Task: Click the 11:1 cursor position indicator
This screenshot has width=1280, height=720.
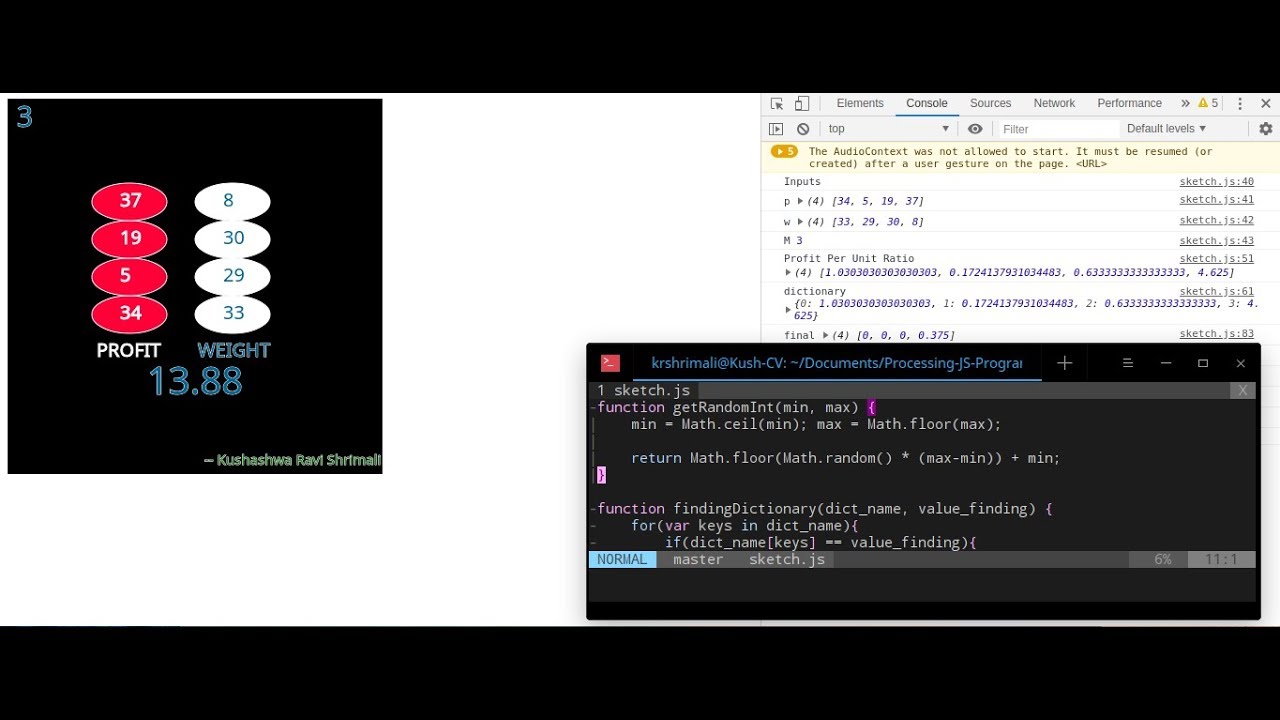Action: (x=1221, y=560)
